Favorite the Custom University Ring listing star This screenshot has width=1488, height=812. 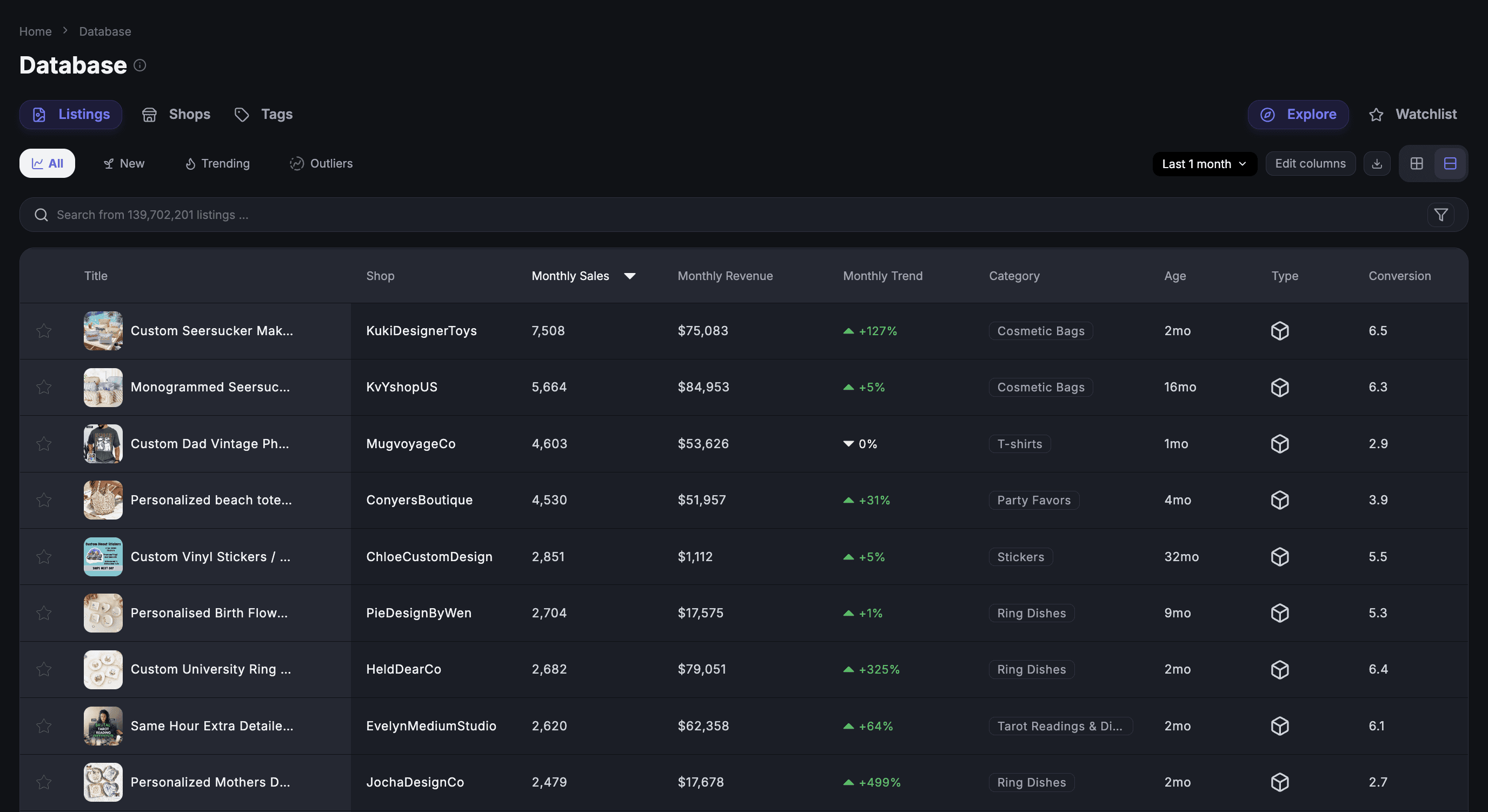point(44,669)
